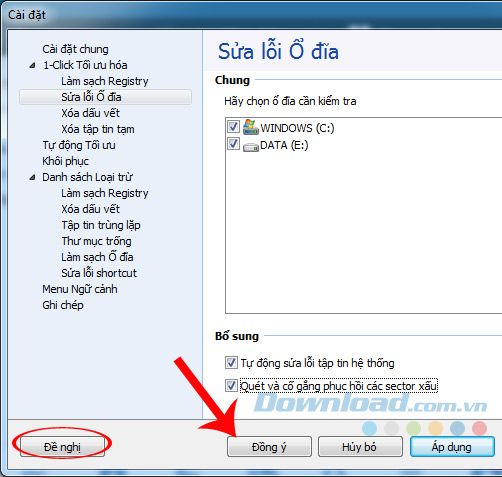
Task: Toggle 'Quét và cố gắng phục hồi các sector xấu' checkbox
Action: coord(231,386)
